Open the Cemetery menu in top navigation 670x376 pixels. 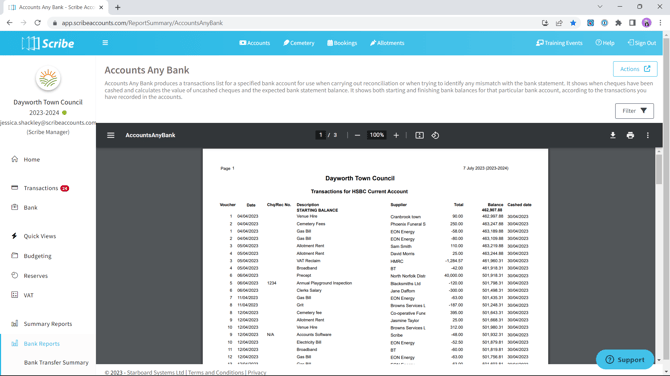pos(299,43)
